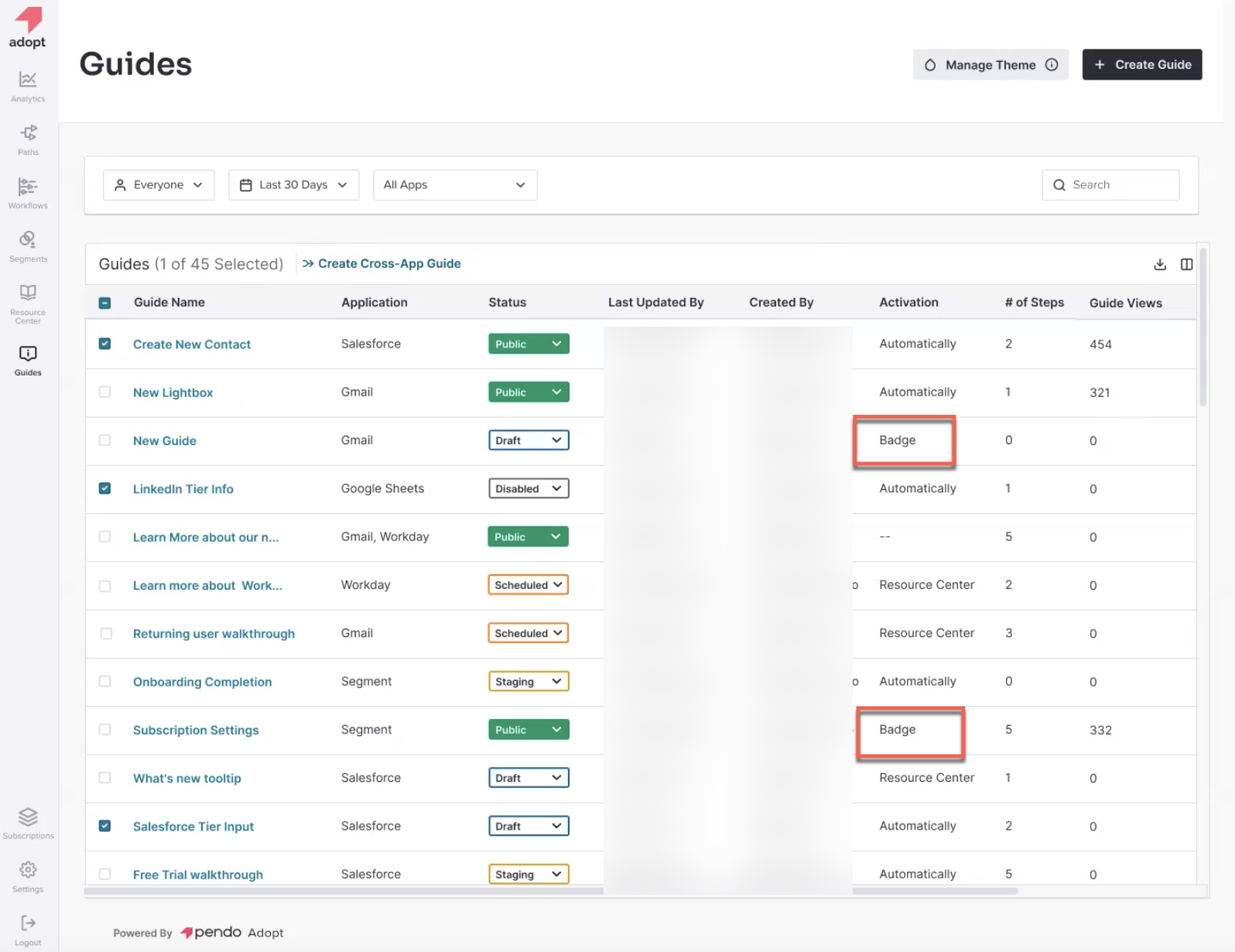Open Onboarding Completion Staging dropdown
Screen dimensions: 1235x952
[x=529, y=681]
